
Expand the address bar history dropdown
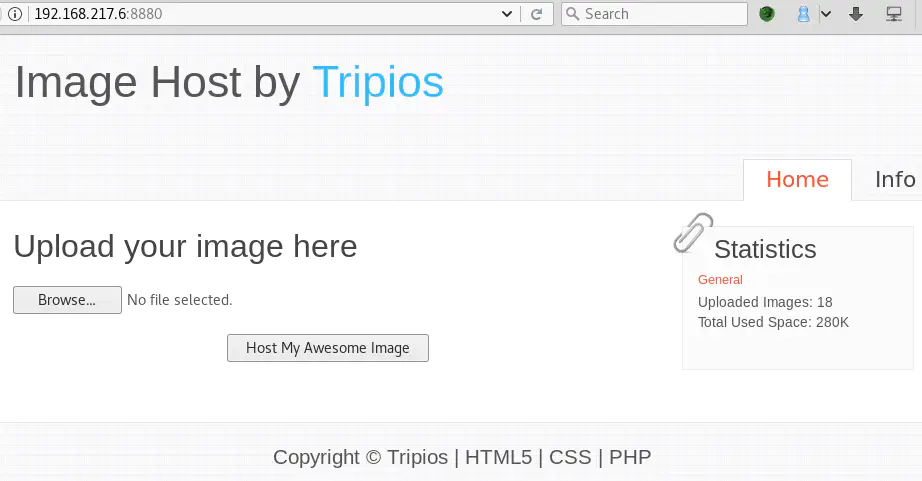(x=506, y=14)
